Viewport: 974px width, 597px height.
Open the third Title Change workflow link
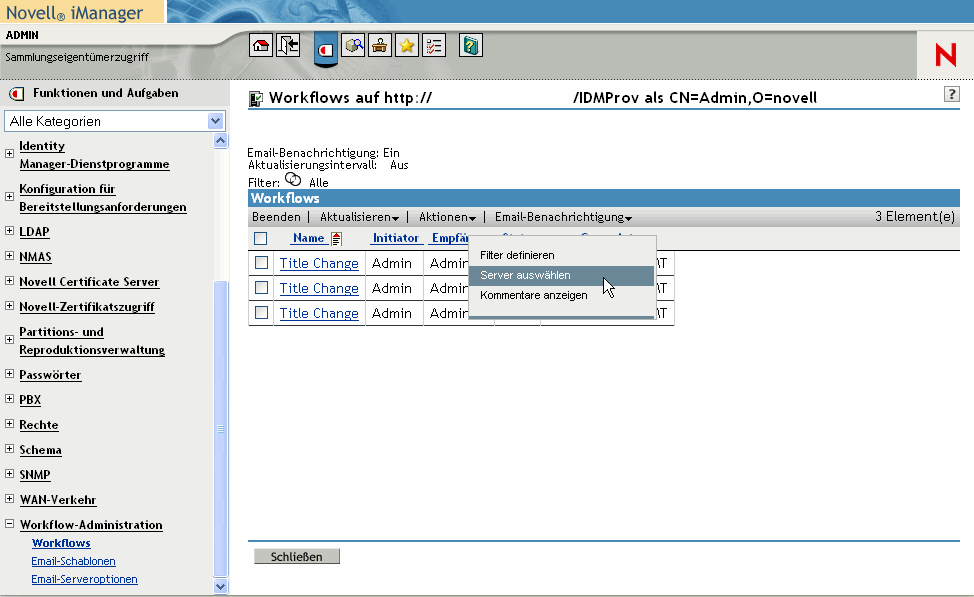(x=319, y=313)
